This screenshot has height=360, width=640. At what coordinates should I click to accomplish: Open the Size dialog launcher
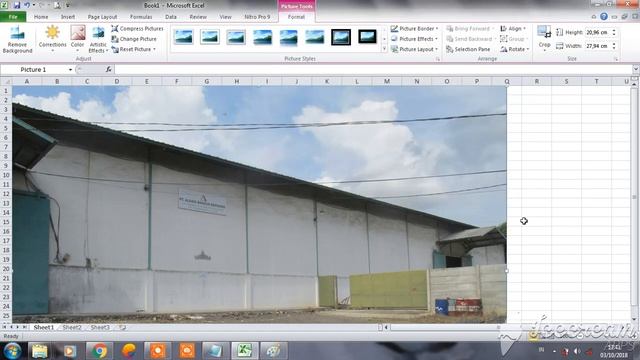click(616, 59)
